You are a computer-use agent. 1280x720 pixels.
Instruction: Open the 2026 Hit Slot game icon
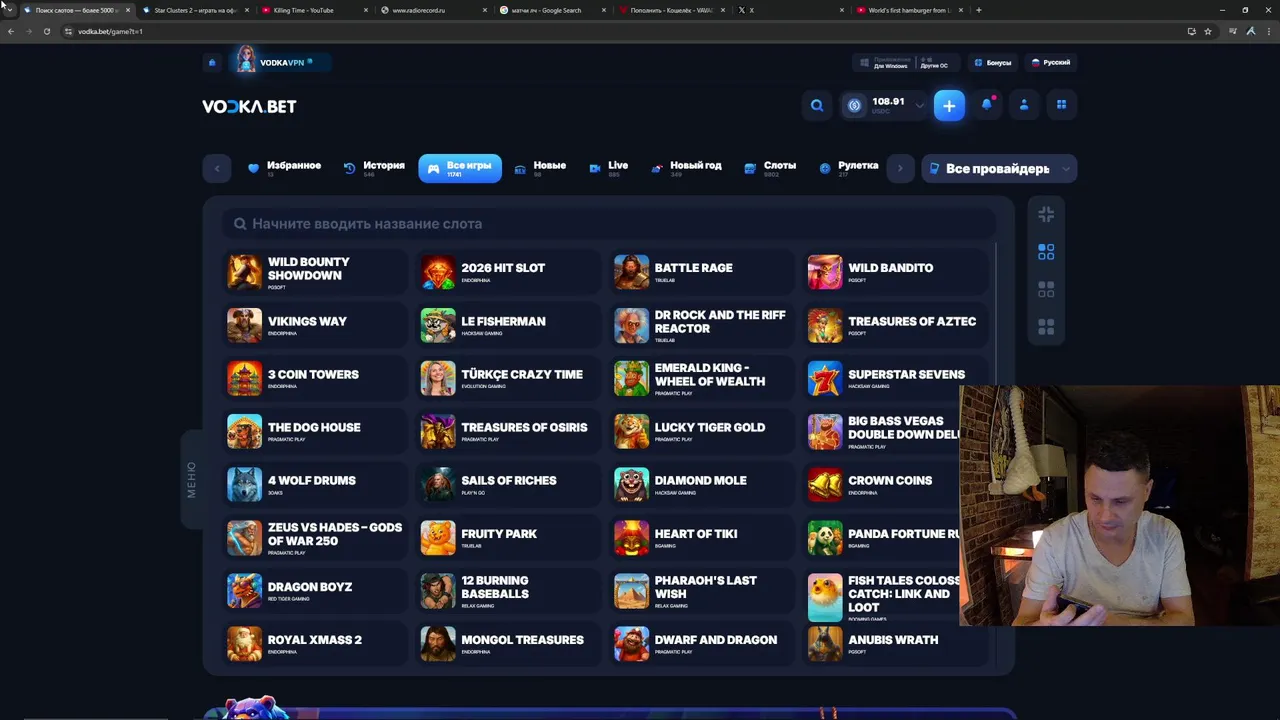click(438, 272)
